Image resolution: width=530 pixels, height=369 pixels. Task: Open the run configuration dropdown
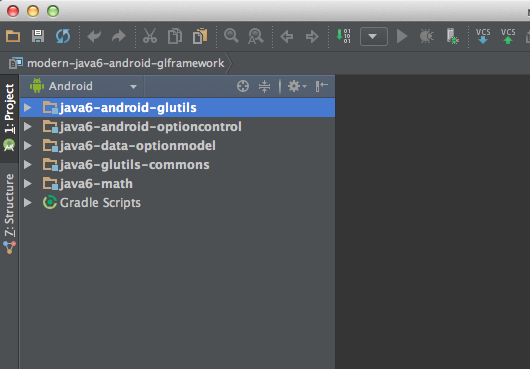click(374, 36)
